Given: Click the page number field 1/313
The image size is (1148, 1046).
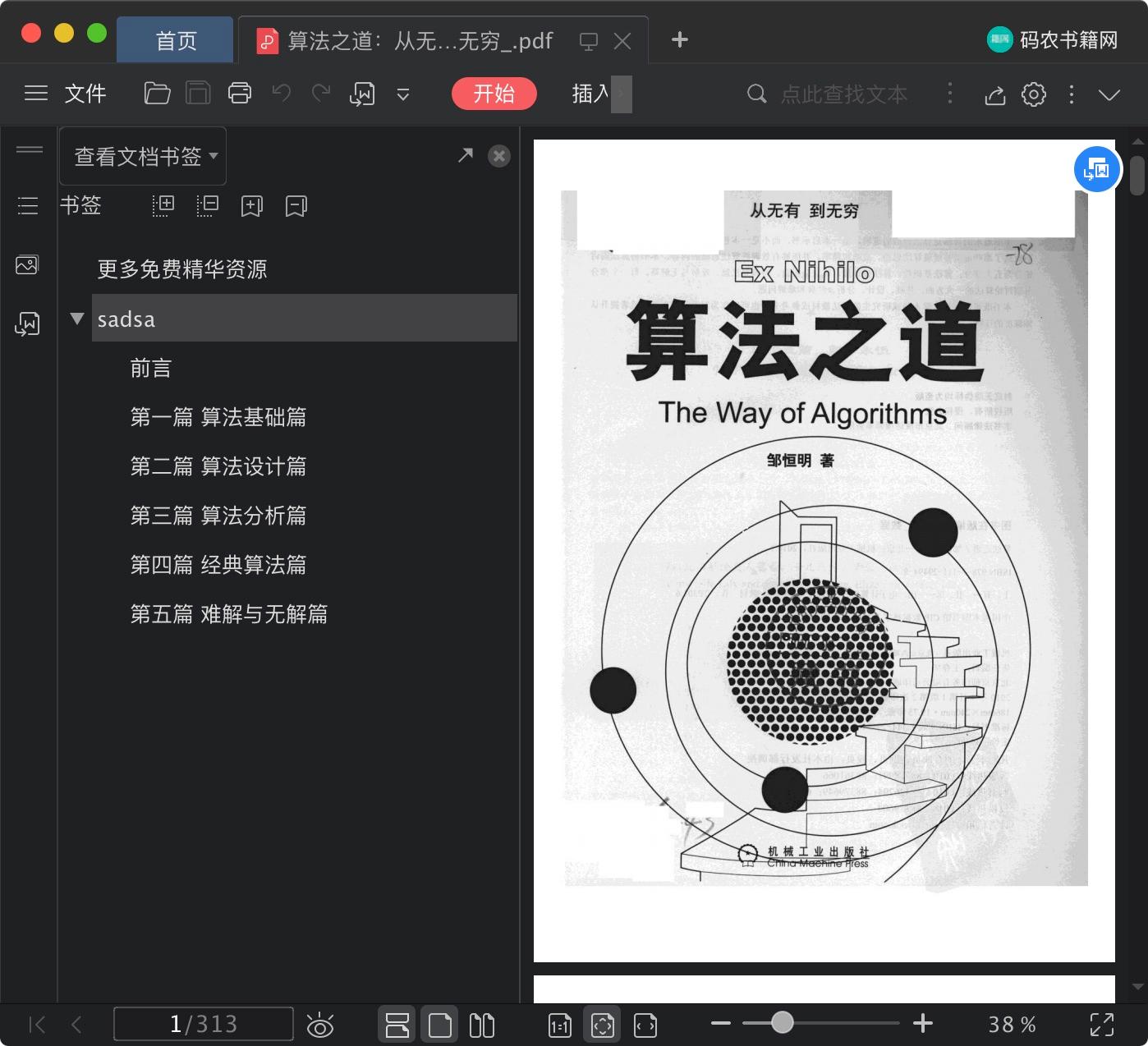Looking at the screenshot, I should 204,1024.
